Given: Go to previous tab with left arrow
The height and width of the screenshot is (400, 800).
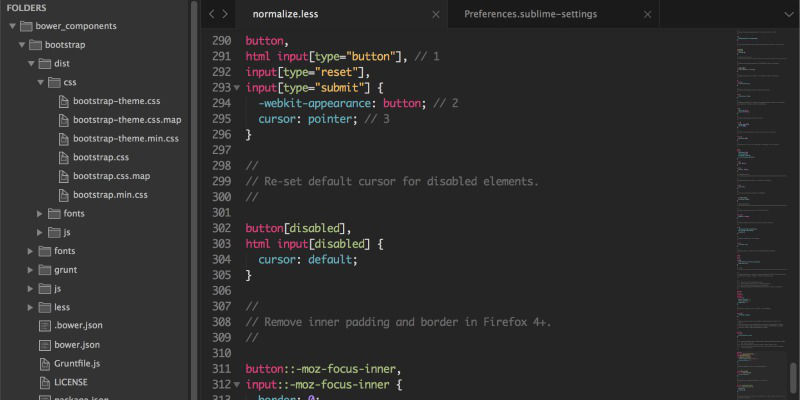Looking at the screenshot, I should click(x=212, y=14).
